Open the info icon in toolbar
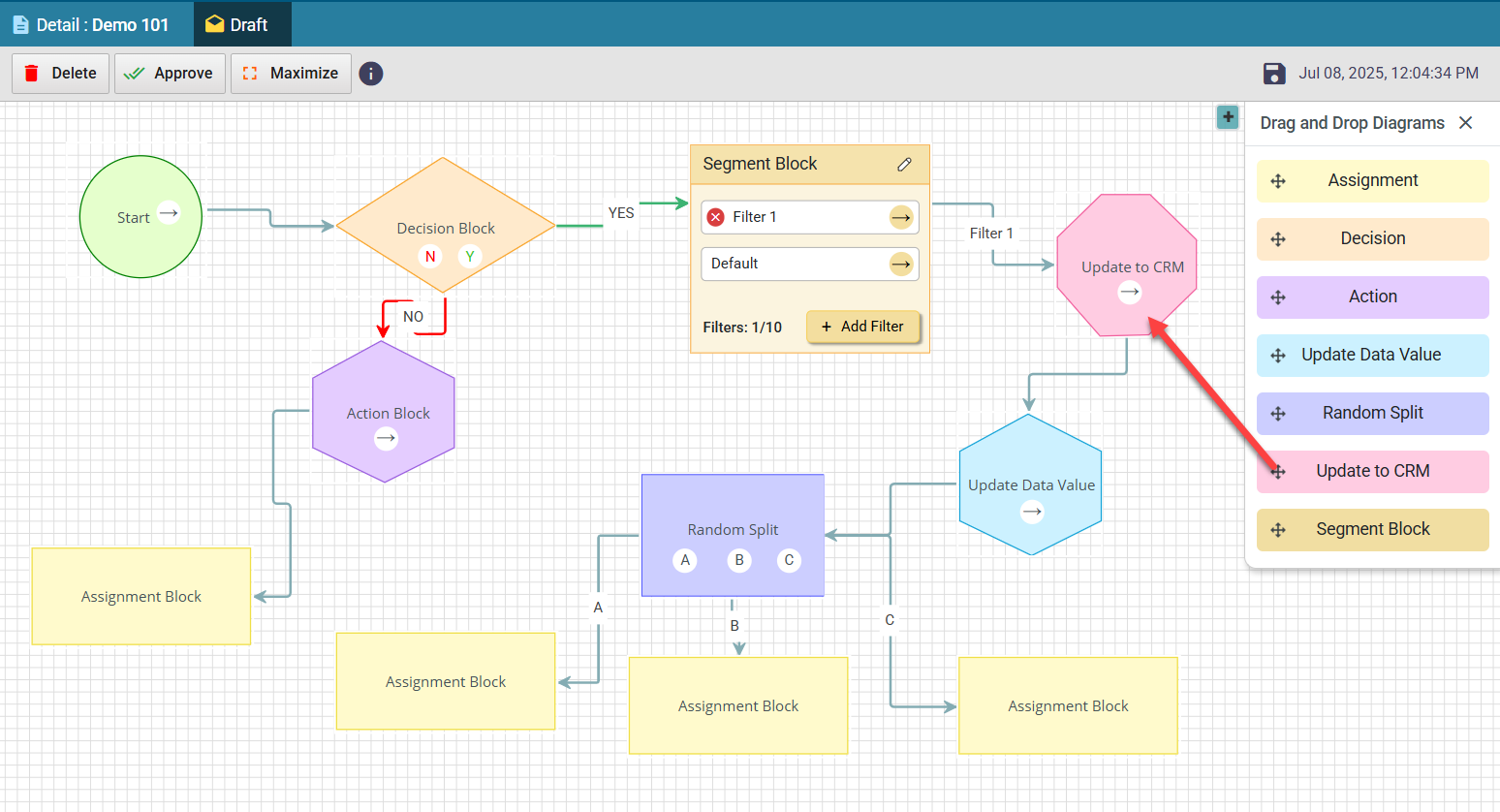The width and height of the screenshot is (1500, 812). pos(371,74)
